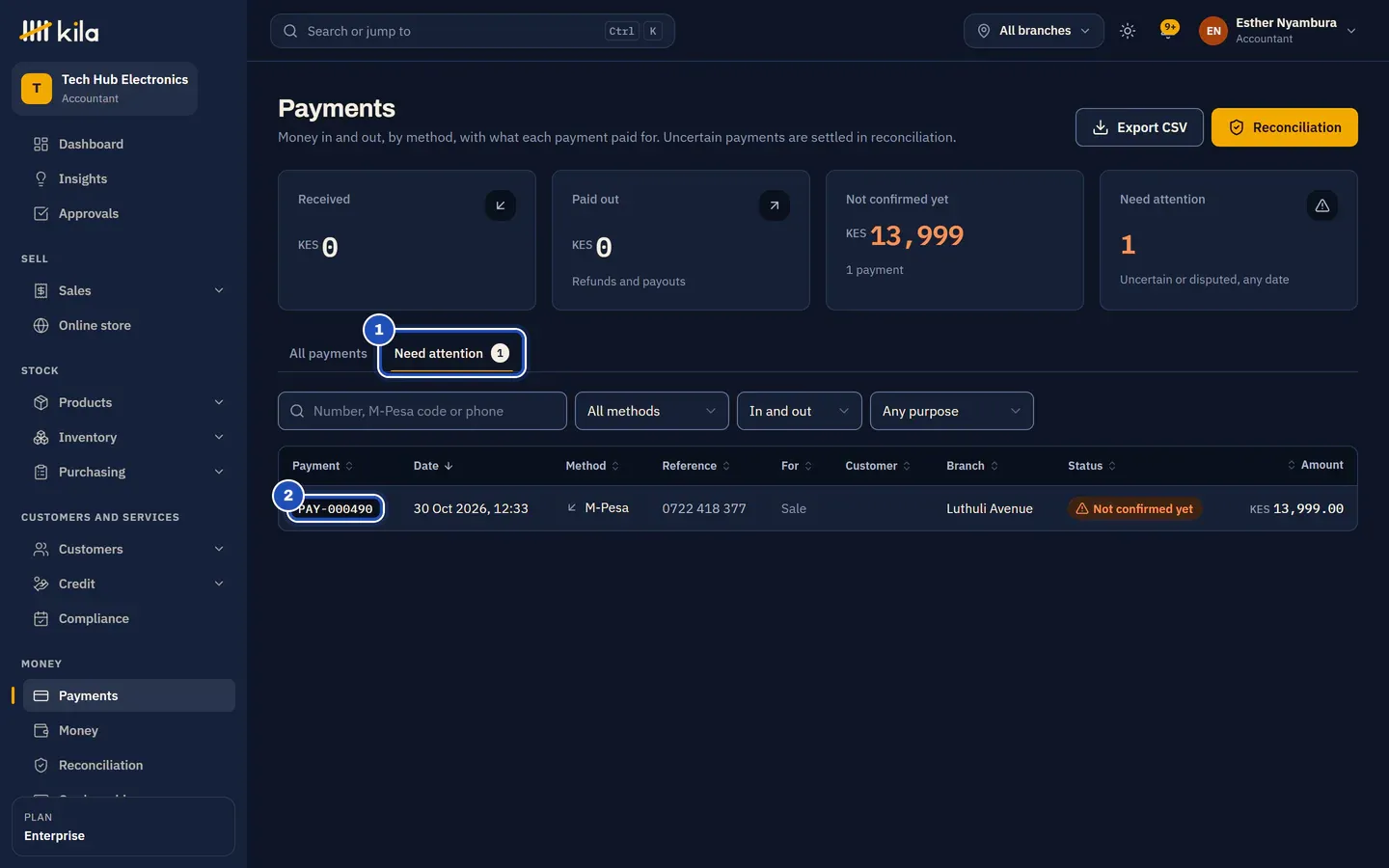
Task: Open Money in sidebar
Action: pyautogui.click(x=129, y=730)
